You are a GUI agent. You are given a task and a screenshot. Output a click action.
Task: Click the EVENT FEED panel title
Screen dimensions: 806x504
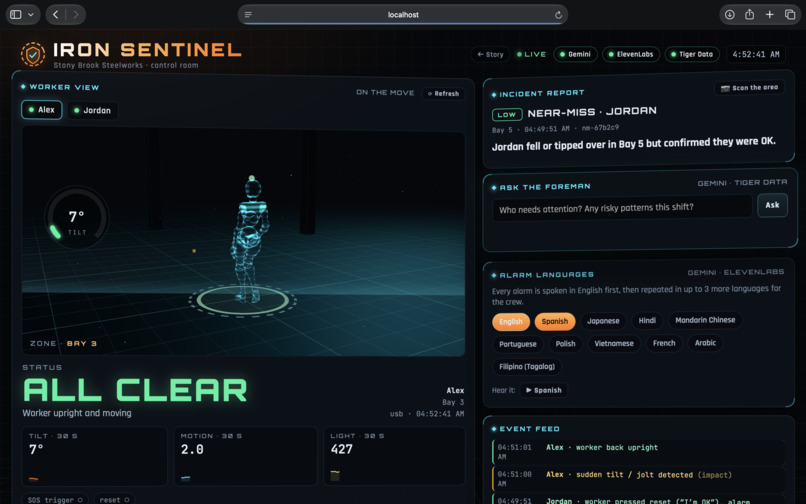pos(529,429)
